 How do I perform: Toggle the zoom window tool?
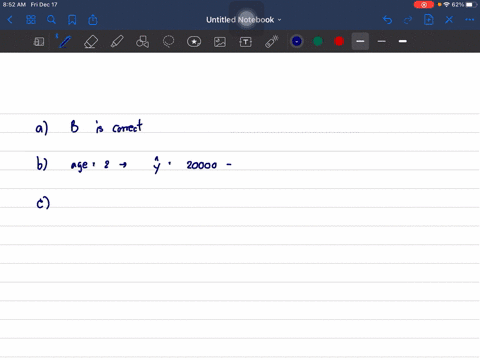[x=39, y=42]
